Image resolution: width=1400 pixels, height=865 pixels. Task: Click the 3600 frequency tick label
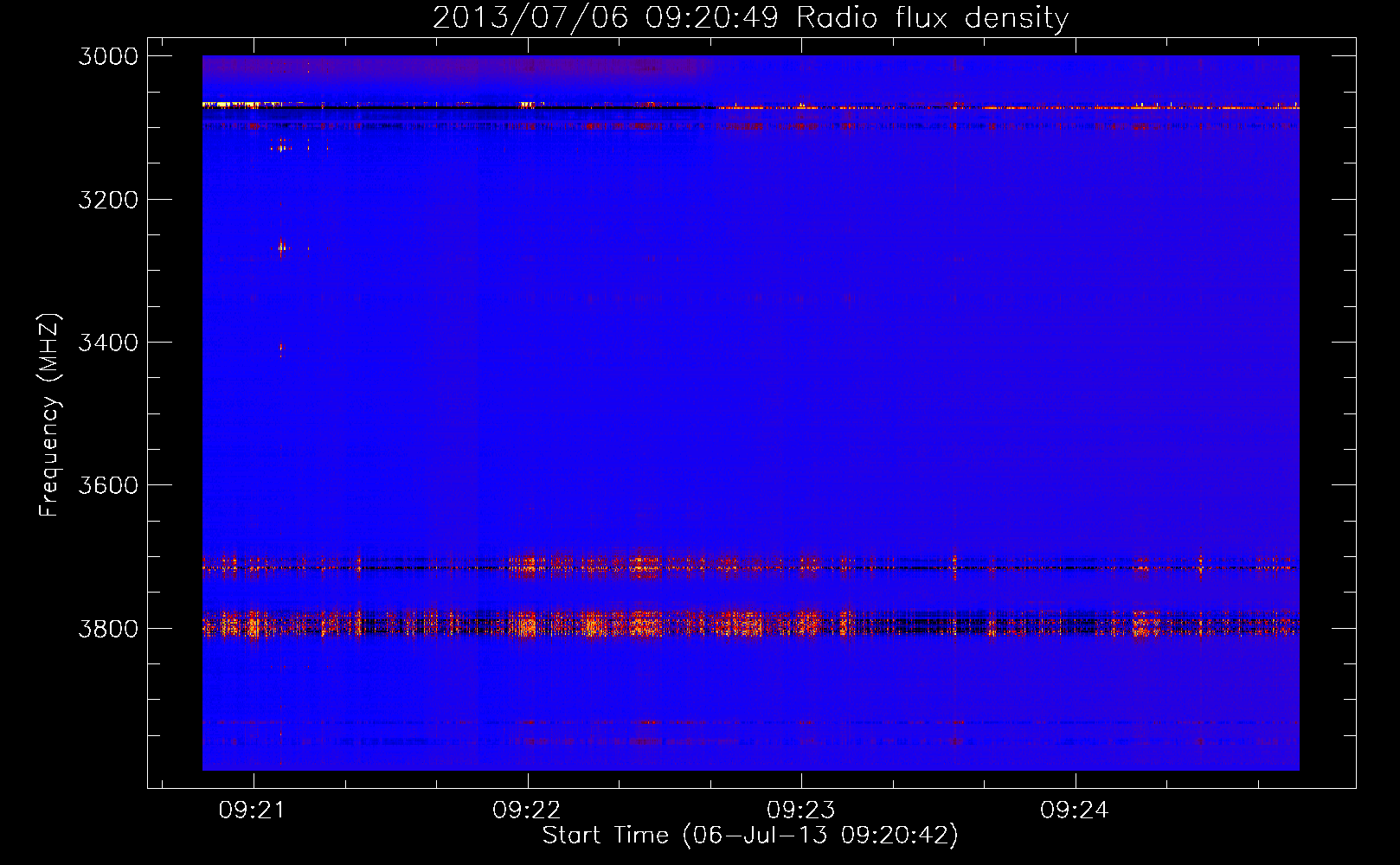pos(108,485)
